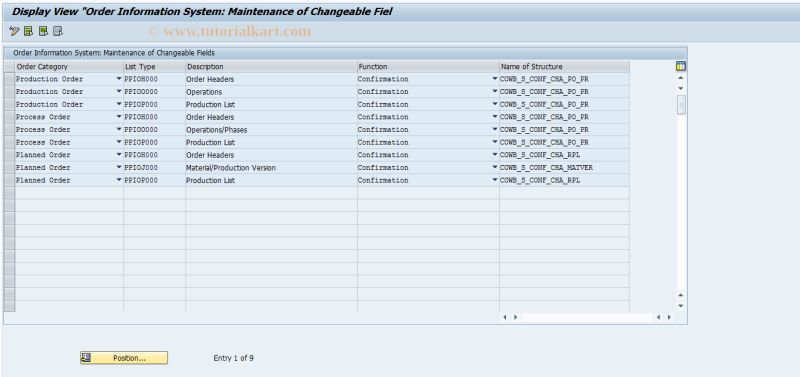Open Function dropdown for Planned Order PPIOP000
Viewport: 800px width, 377px height.
point(494,180)
